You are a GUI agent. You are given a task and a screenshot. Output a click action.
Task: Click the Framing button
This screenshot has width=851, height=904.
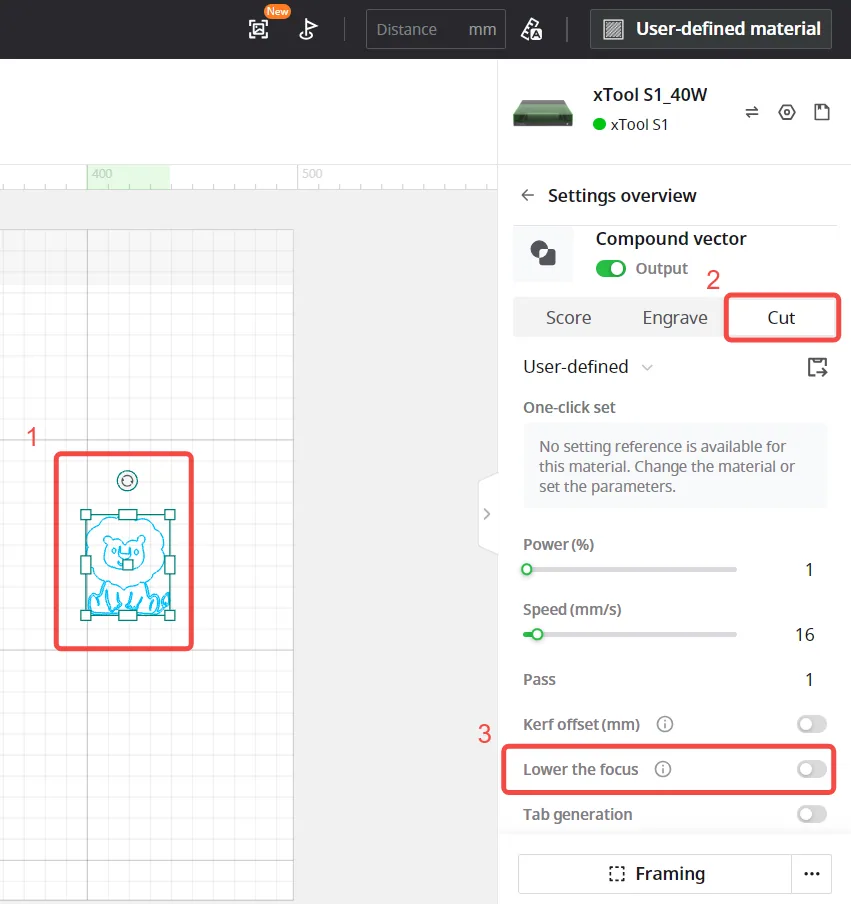point(655,874)
